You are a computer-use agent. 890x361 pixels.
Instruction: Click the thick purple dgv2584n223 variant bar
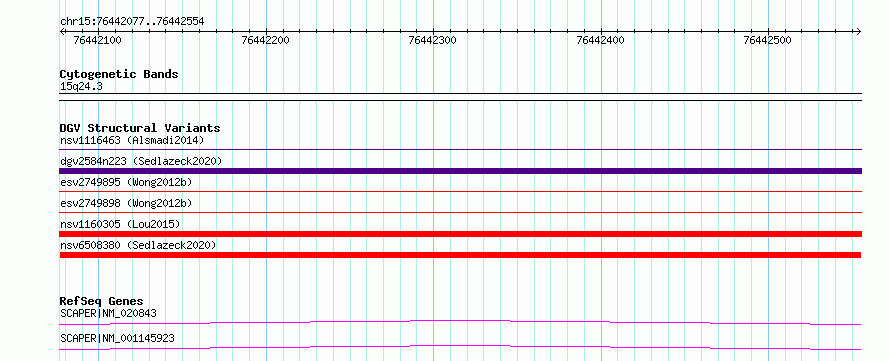[460, 171]
